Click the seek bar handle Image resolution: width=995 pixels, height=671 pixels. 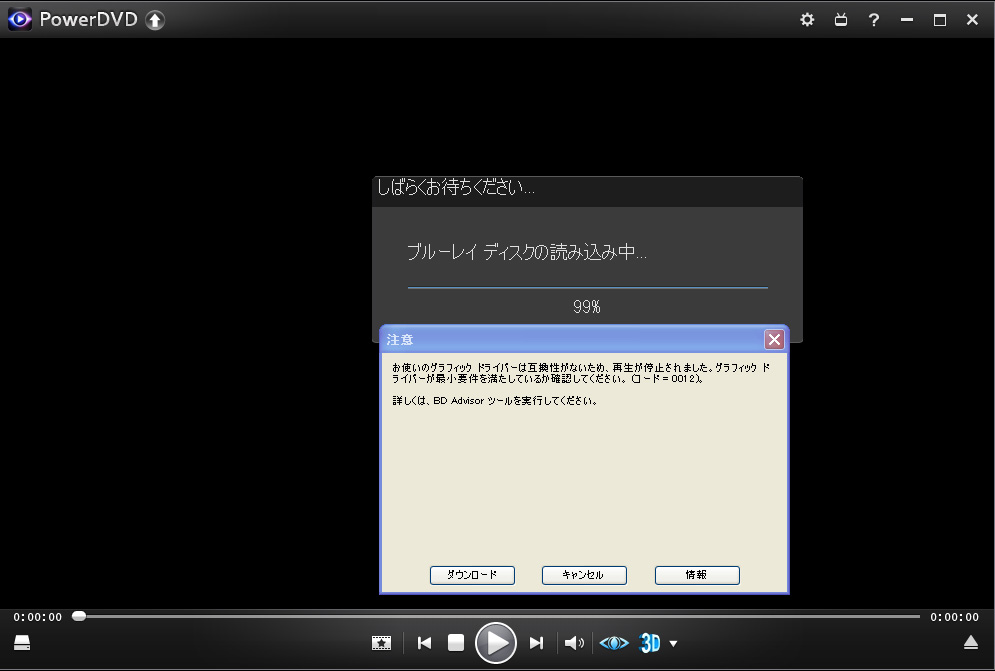point(79,616)
